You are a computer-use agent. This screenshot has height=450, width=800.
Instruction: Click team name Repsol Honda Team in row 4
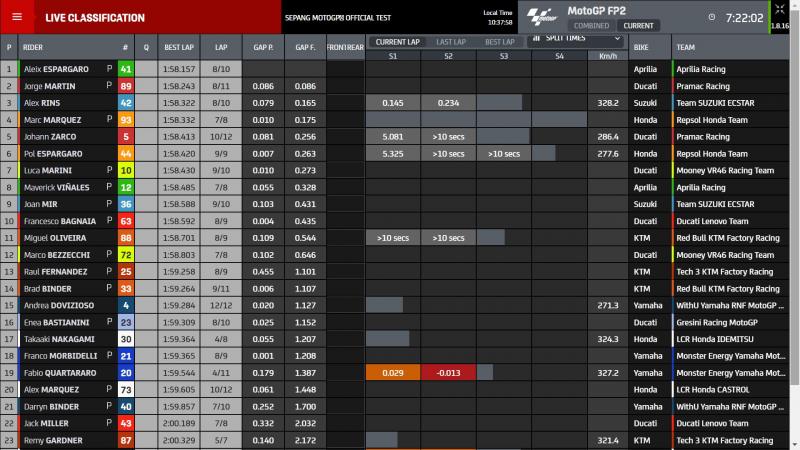pyautogui.click(x=715, y=120)
